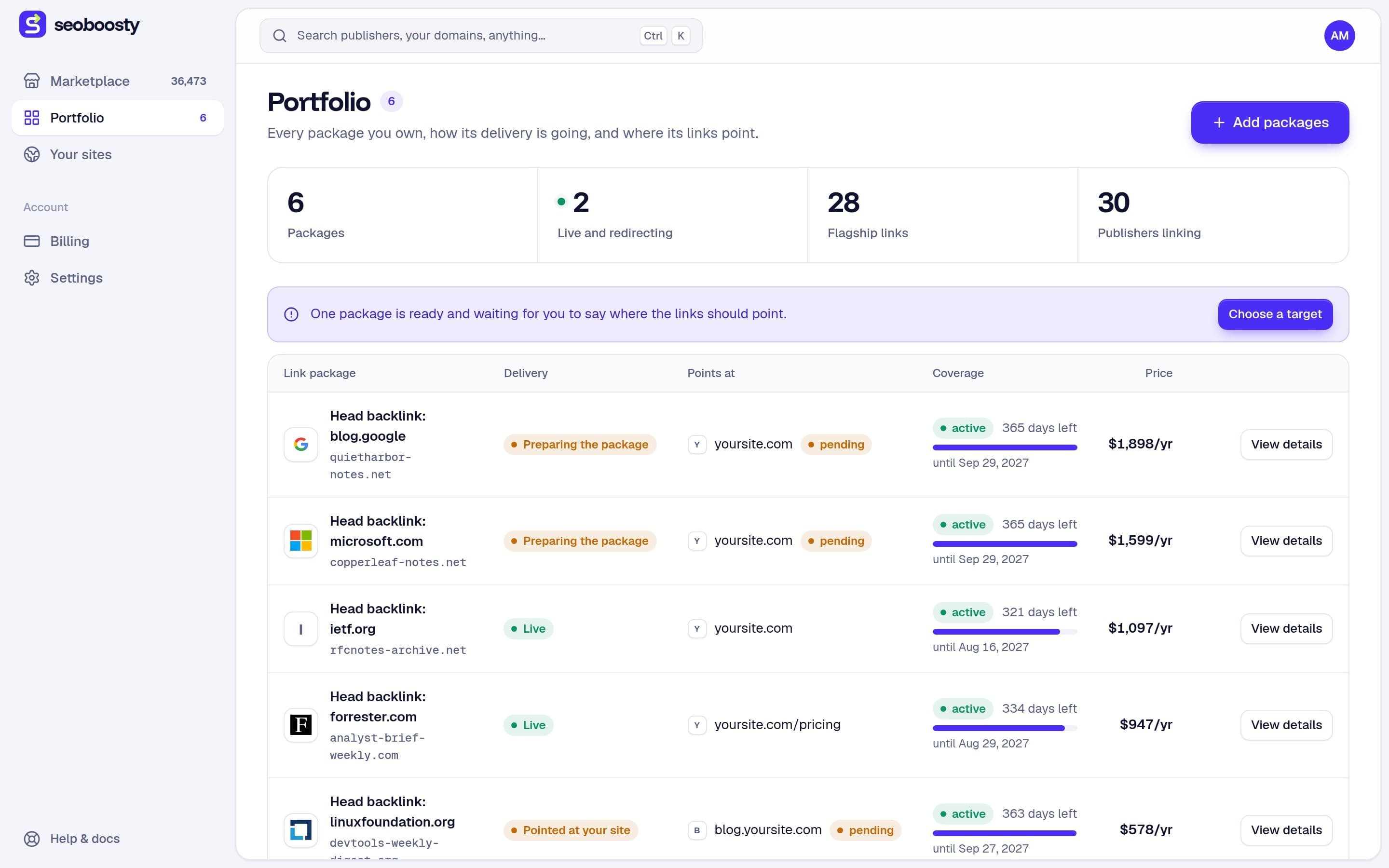Screen dimensions: 1389x868
Task: View details for forrester.com package
Action: point(1286,725)
